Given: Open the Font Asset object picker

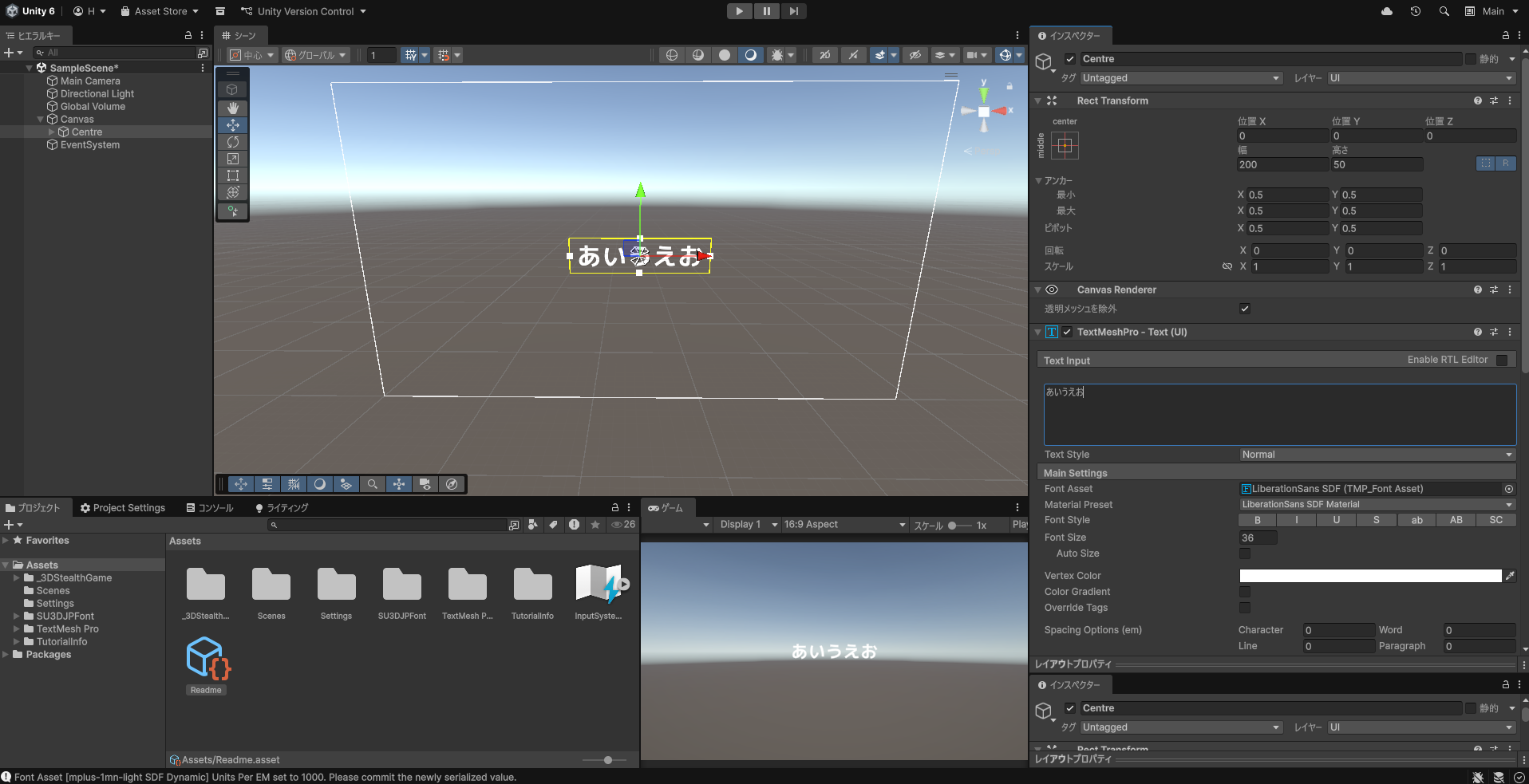Looking at the screenshot, I should click(1508, 489).
